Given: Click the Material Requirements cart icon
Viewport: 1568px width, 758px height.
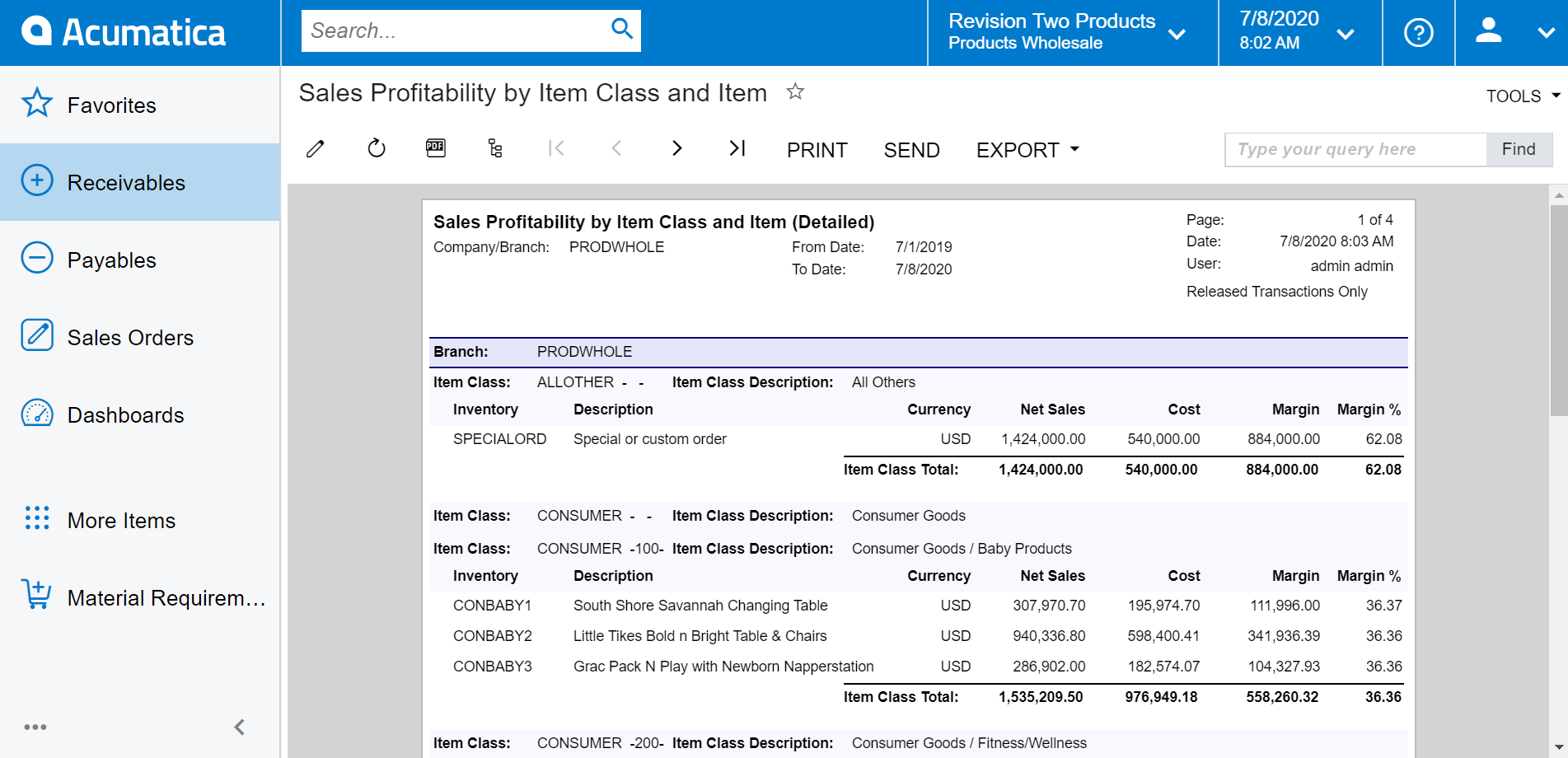Looking at the screenshot, I should click(x=37, y=594).
